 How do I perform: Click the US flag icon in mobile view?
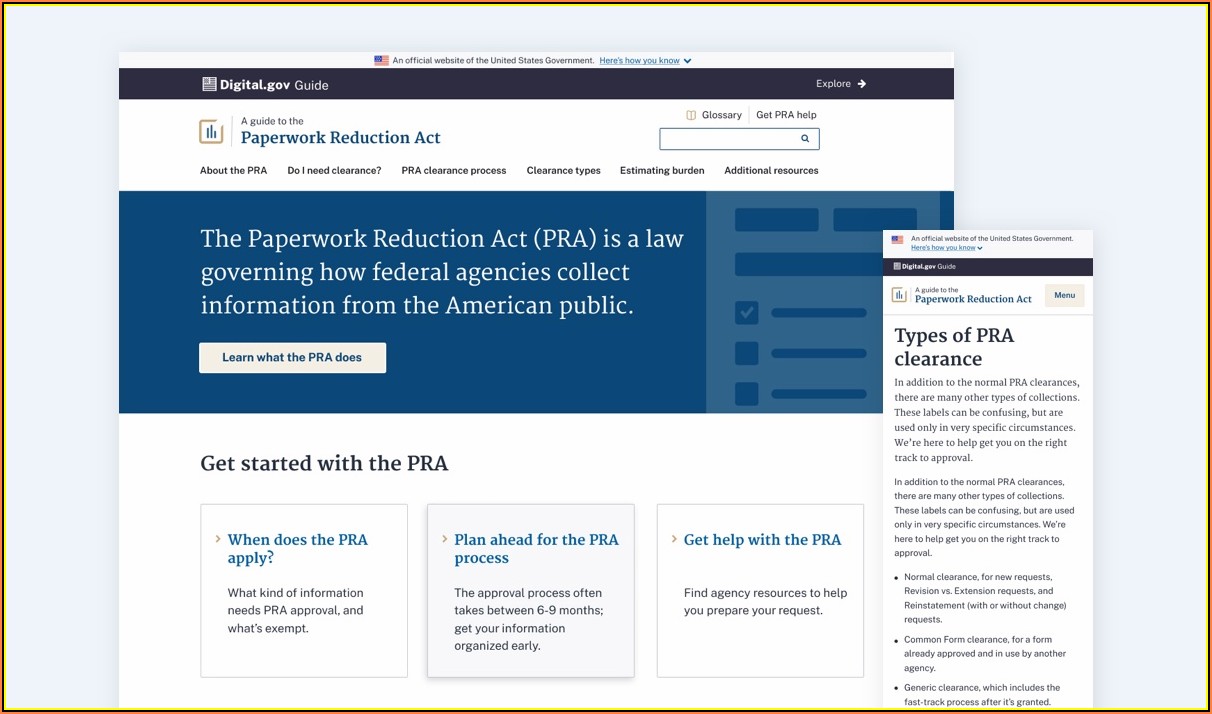click(897, 240)
